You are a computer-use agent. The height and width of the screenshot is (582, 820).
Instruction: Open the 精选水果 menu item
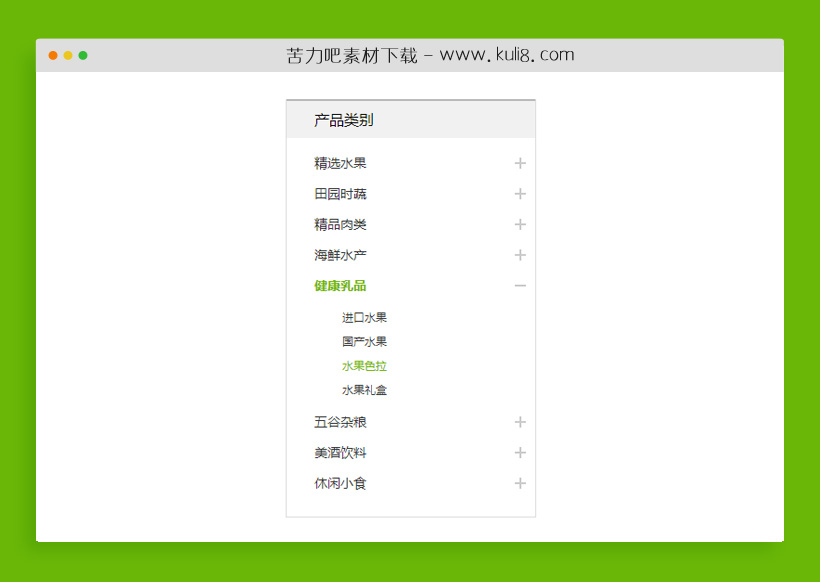(x=339, y=163)
